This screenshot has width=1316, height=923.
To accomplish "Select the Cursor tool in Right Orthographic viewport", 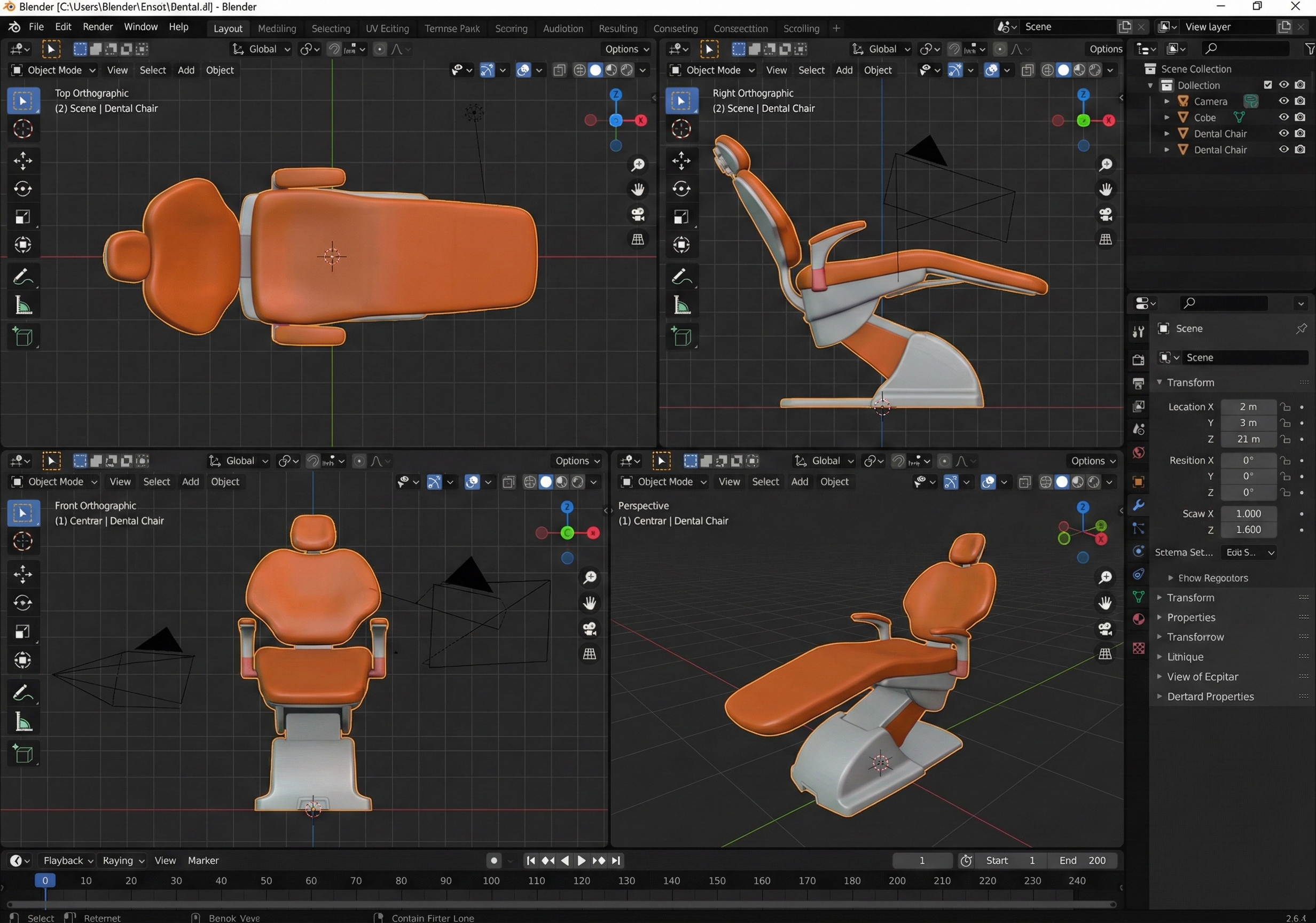I will coord(681,129).
